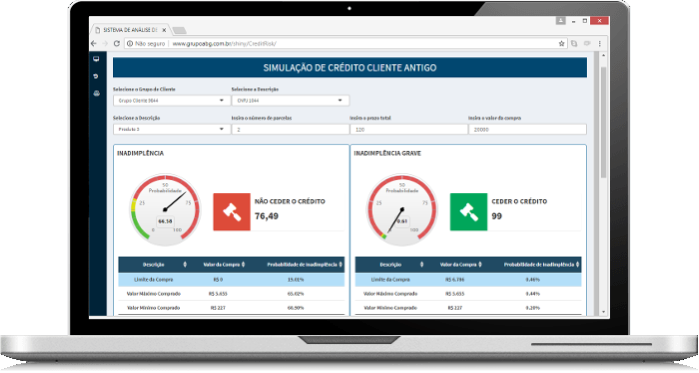The width and height of the screenshot is (699, 373).
Task: Click the scrollbar down arrow
Action: [x=604, y=312]
